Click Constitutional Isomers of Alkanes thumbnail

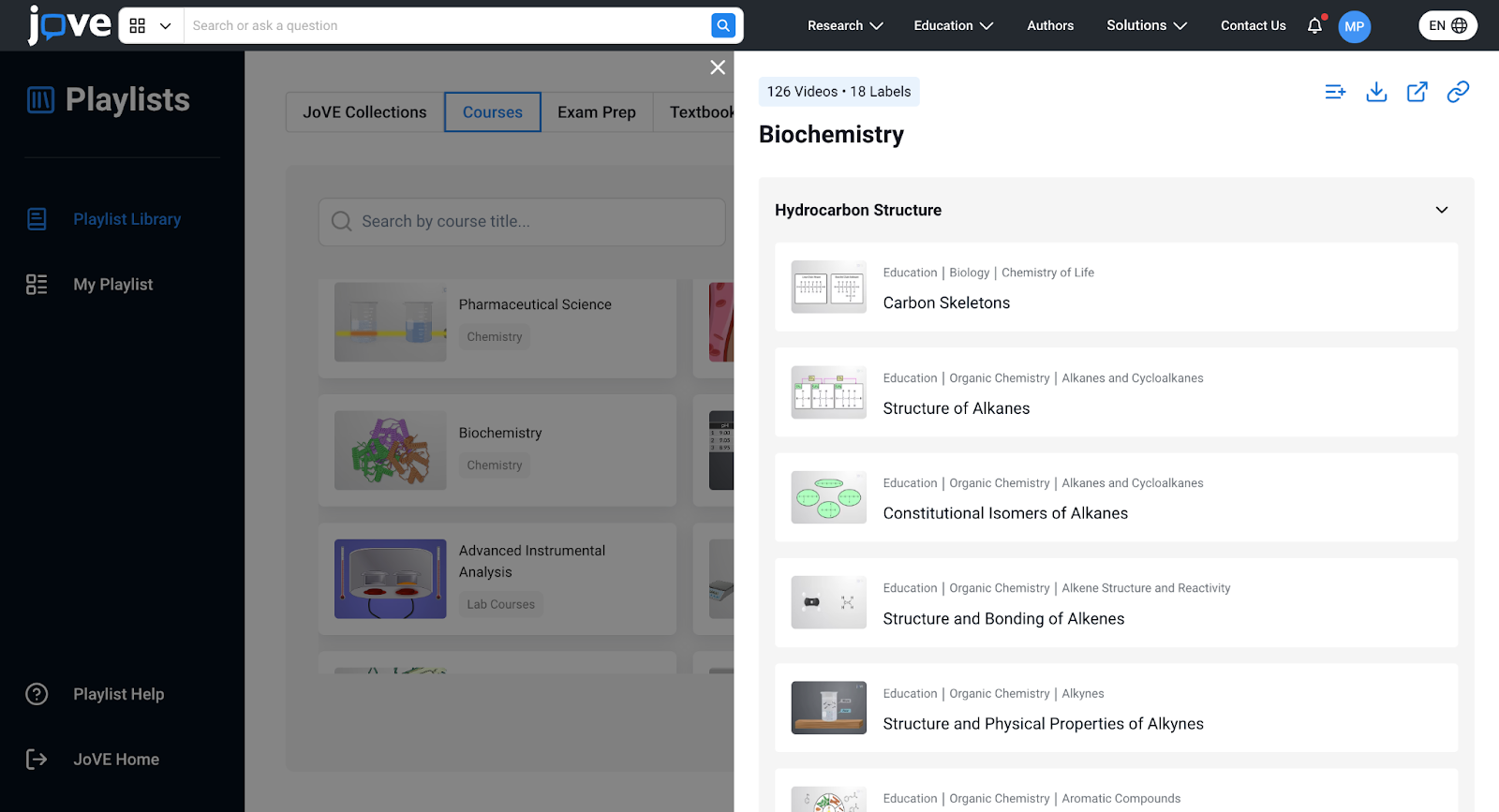coord(829,497)
